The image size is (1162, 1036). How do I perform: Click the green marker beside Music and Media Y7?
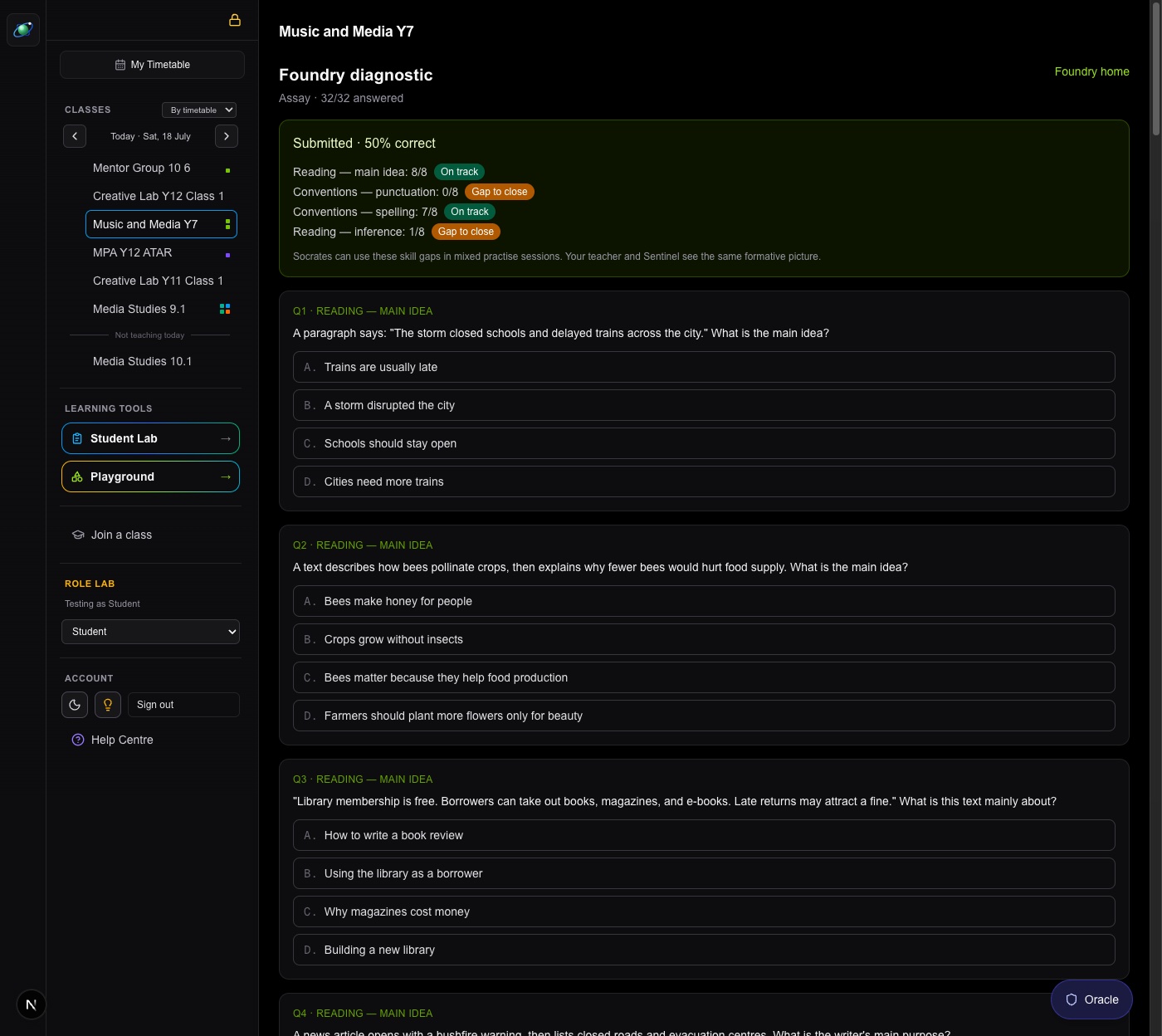tap(227, 224)
